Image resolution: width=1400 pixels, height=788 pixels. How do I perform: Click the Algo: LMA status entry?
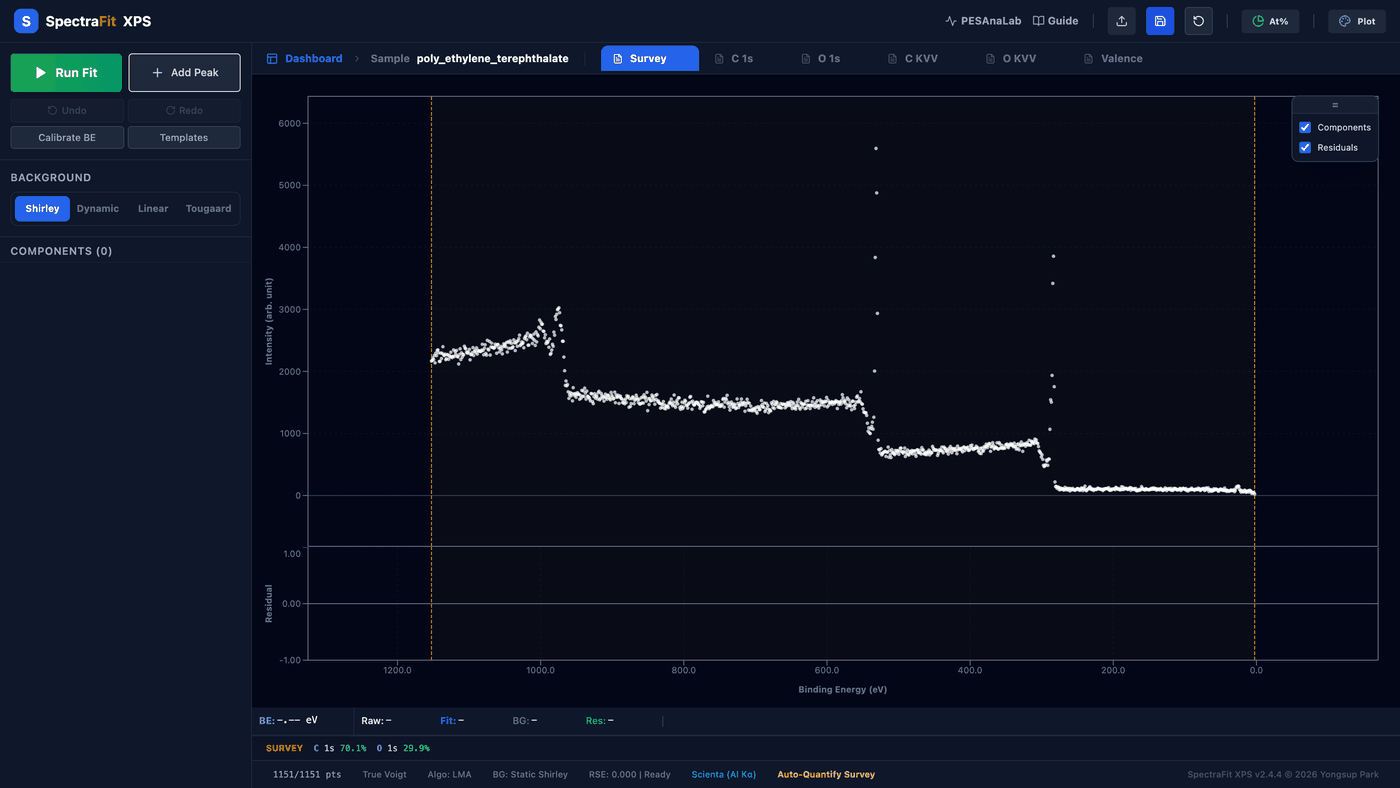[x=450, y=775]
